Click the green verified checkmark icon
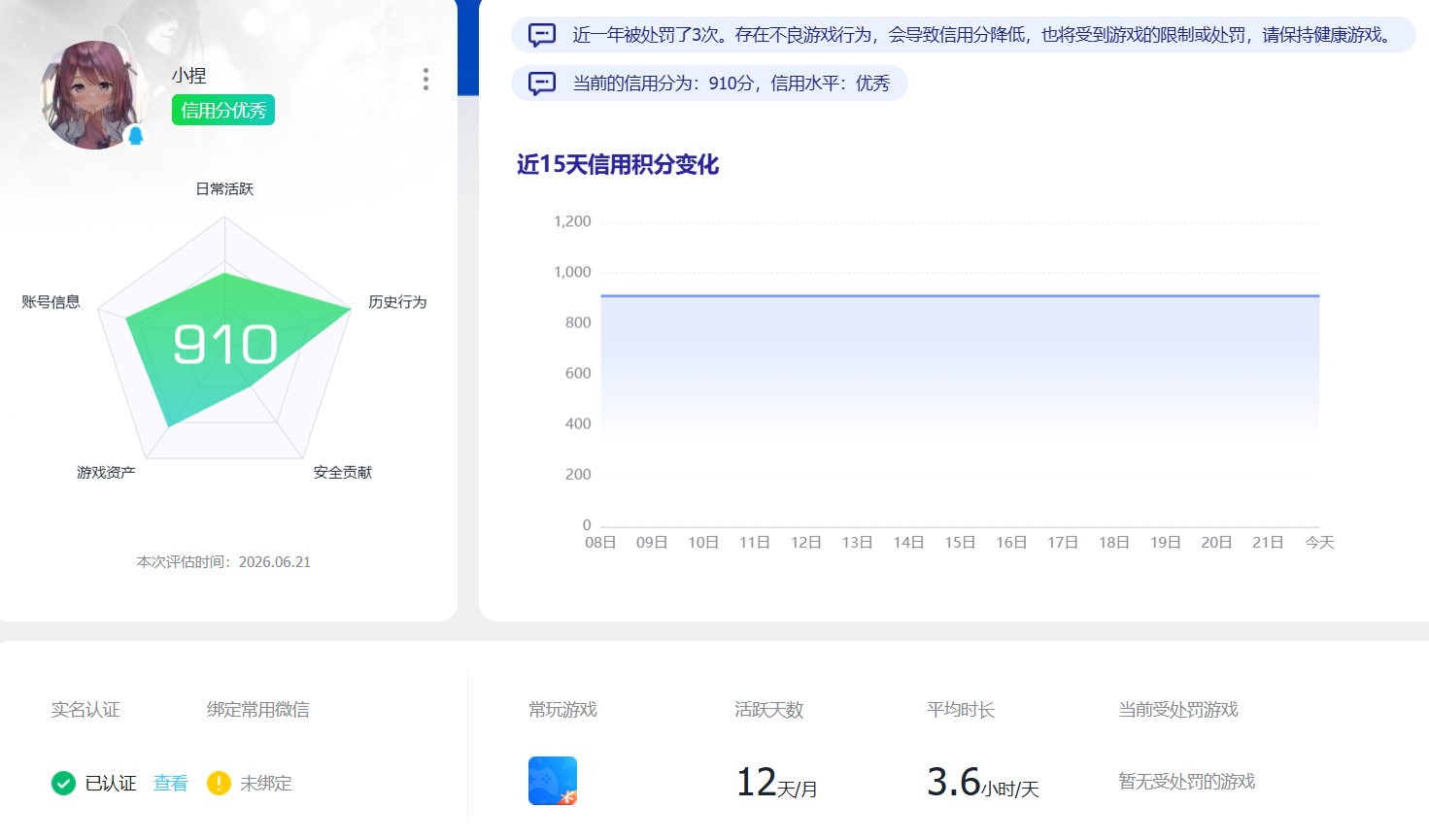The width and height of the screenshot is (1429, 840). click(x=63, y=783)
